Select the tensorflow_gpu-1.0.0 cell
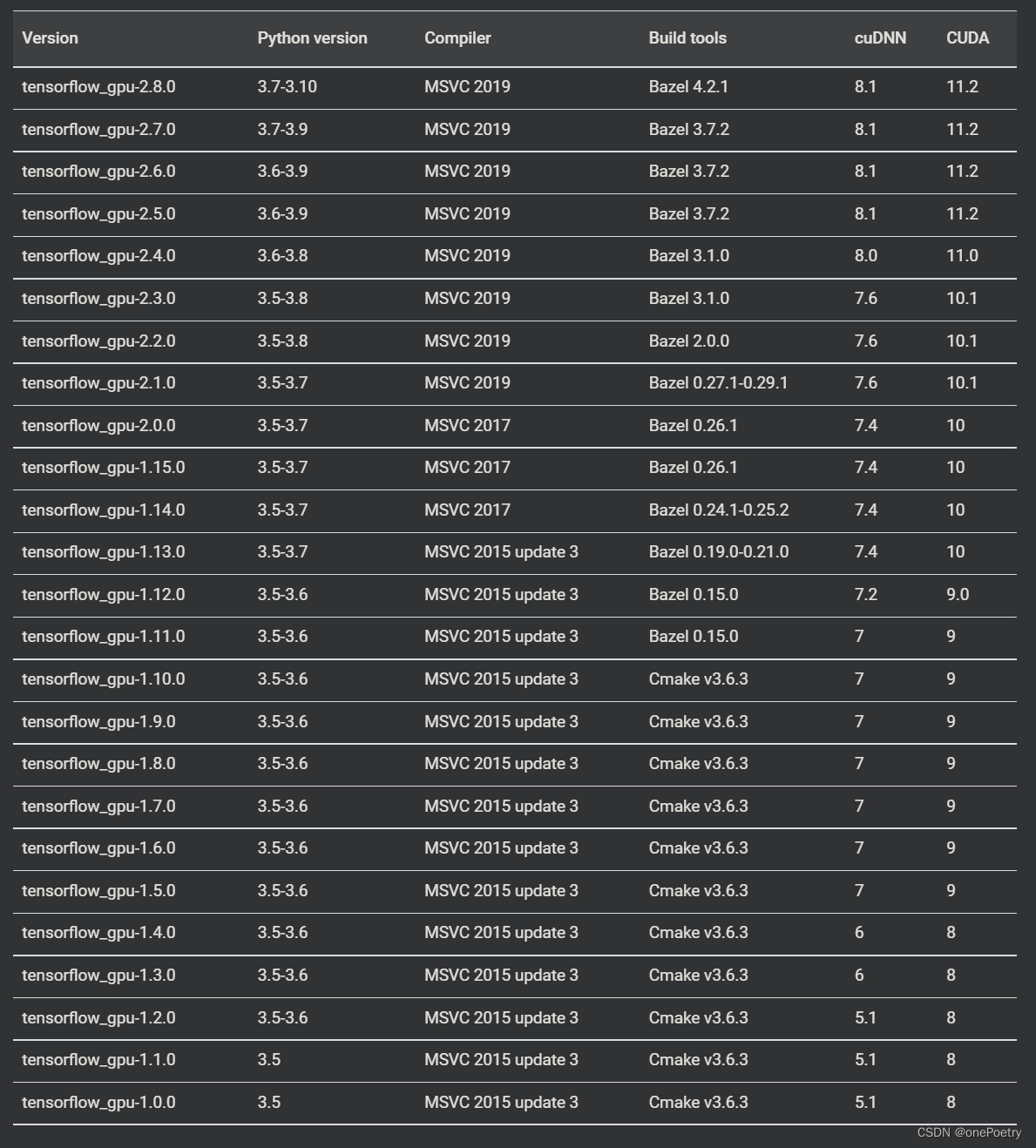Screen dimensions: 1036x1148 [98, 1103]
